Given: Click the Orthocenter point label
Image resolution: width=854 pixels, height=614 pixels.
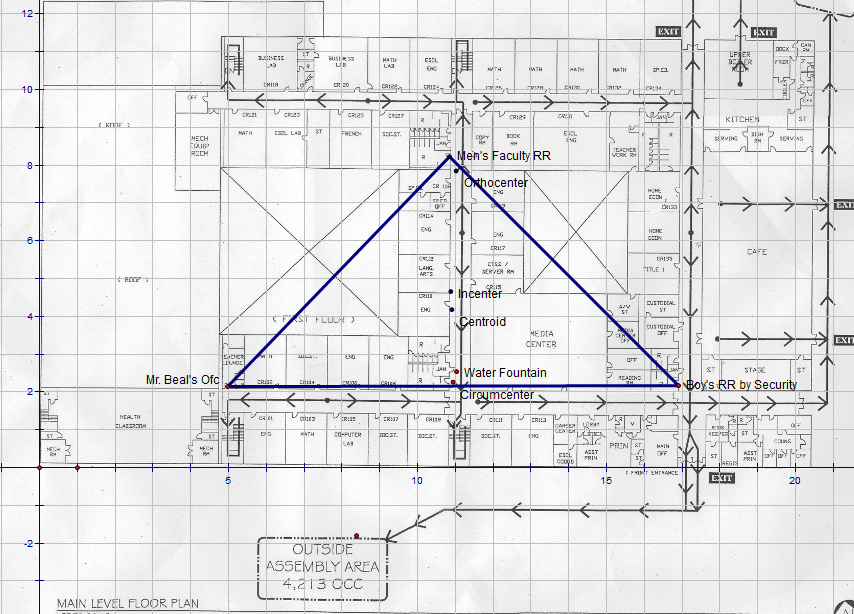Looking at the screenshot, I should 496,183.
